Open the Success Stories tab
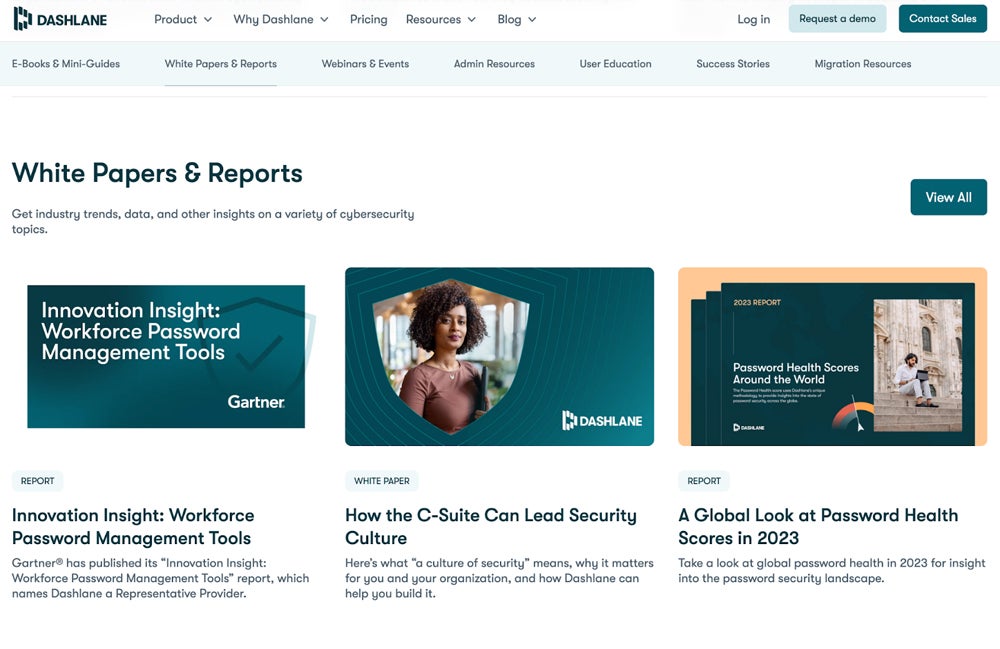Image resolution: width=1000 pixels, height=649 pixels. [733, 64]
